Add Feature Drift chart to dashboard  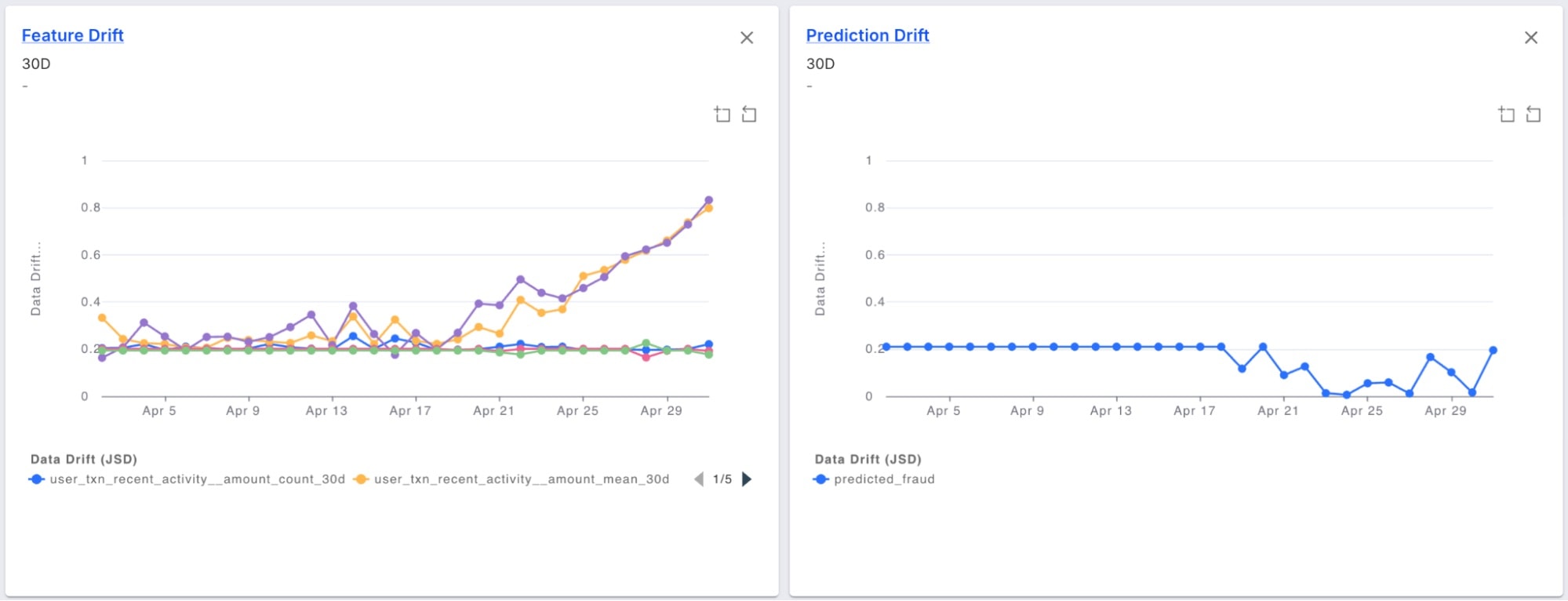[x=723, y=114]
